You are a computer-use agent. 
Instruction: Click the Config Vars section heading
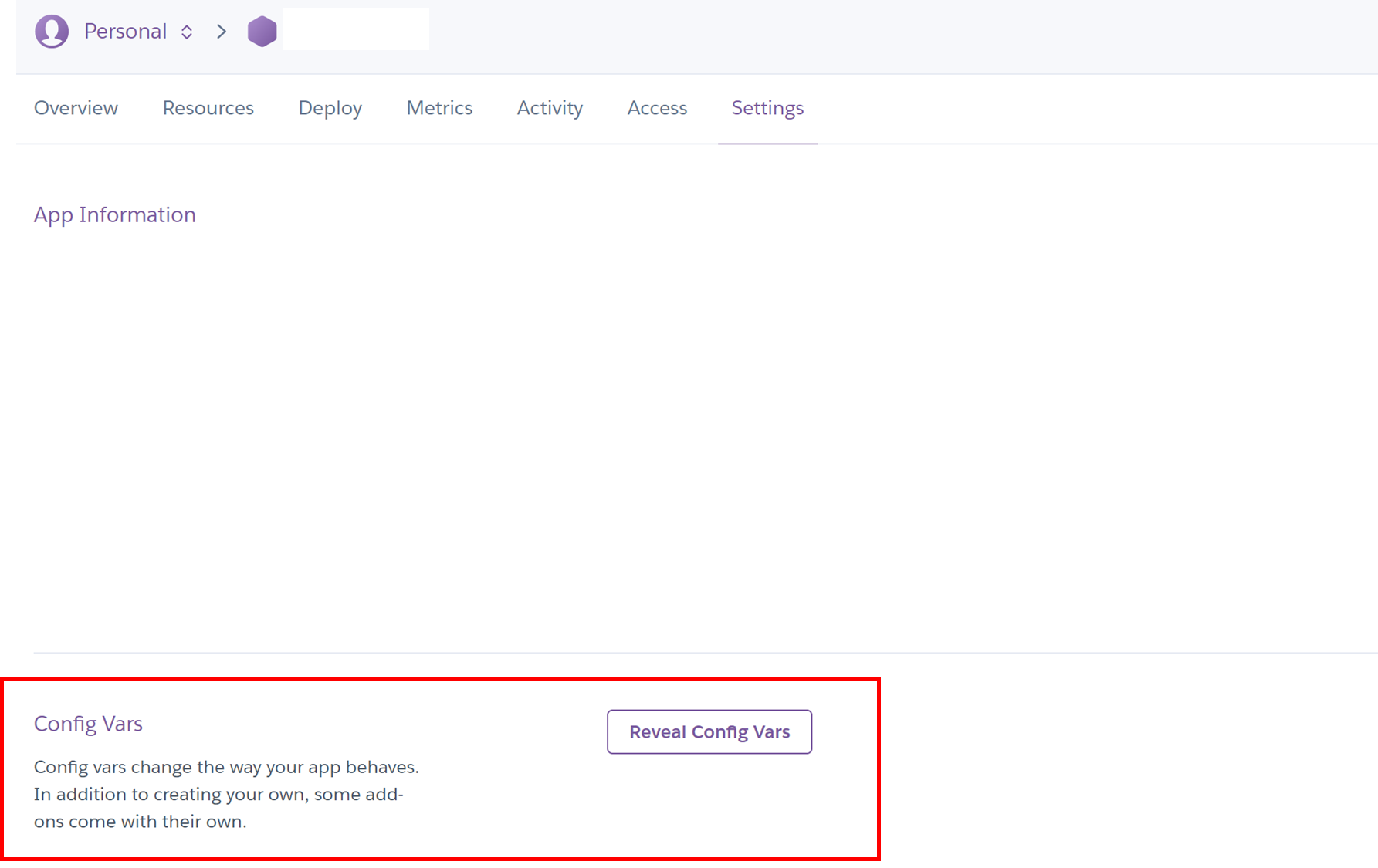[x=88, y=724]
